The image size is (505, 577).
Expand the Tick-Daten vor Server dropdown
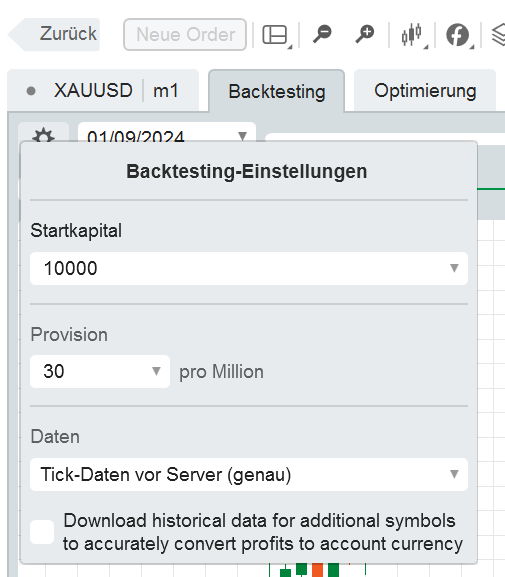coord(454,474)
